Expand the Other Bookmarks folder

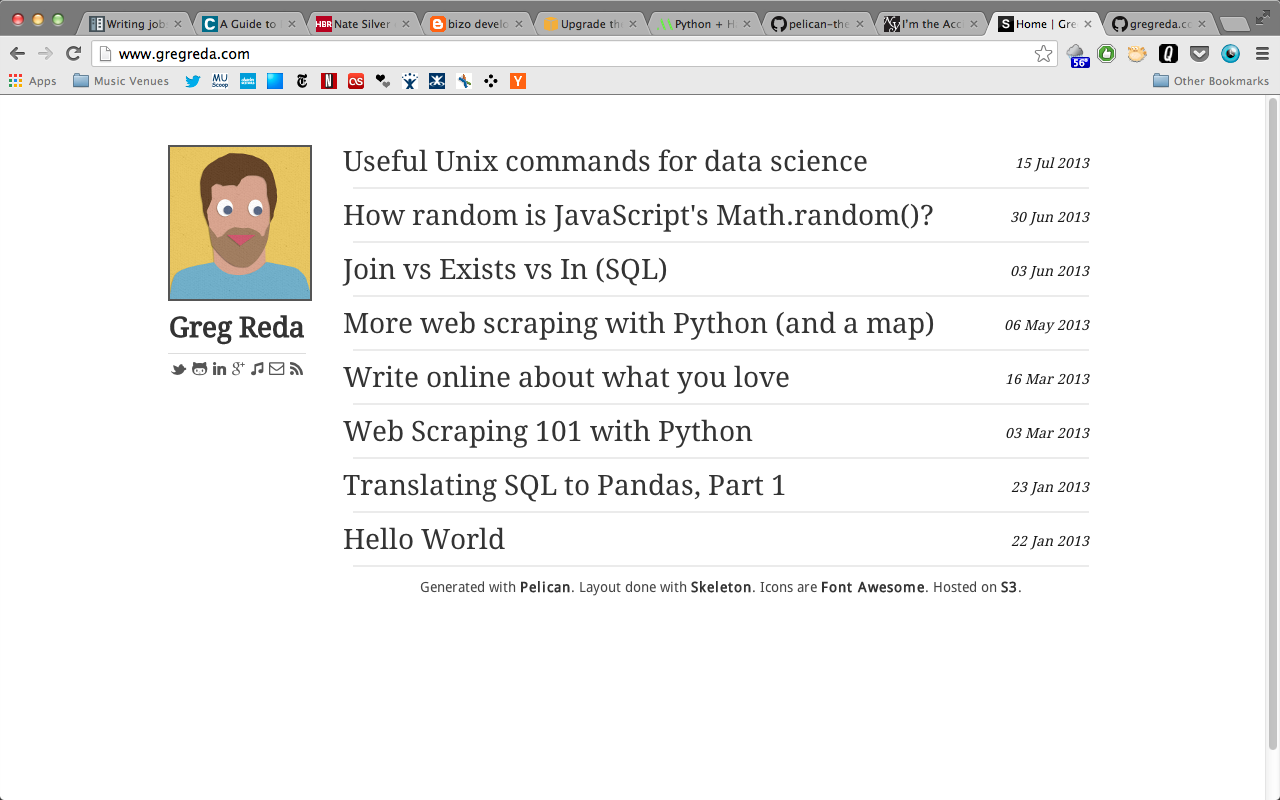point(1211,81)
